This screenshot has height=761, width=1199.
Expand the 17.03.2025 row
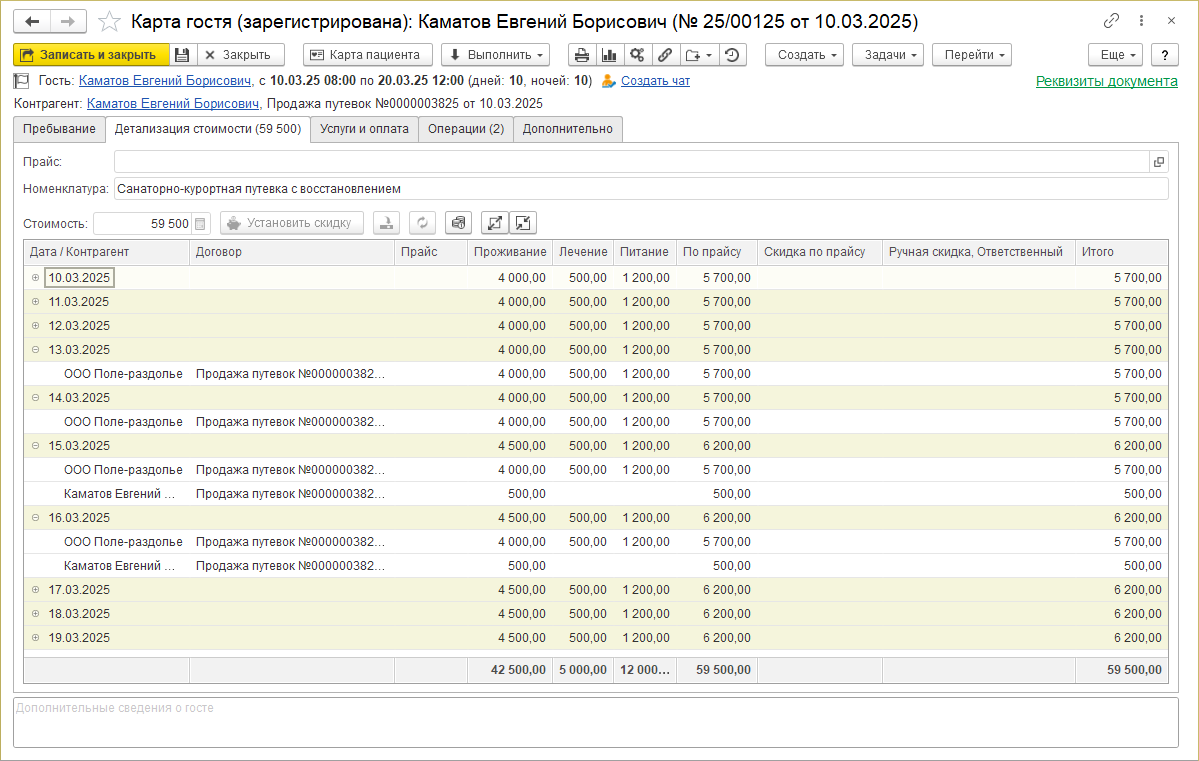[x=35, y=589]
